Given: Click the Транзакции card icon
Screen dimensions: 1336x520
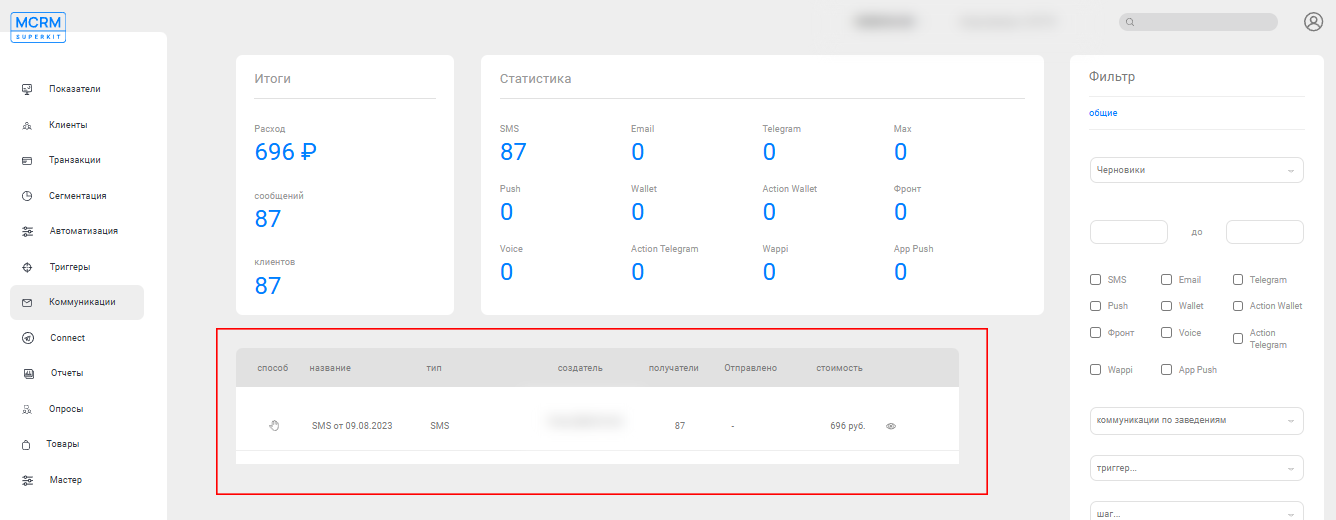Looking at the screenshot, I should [x=28, y=160].
